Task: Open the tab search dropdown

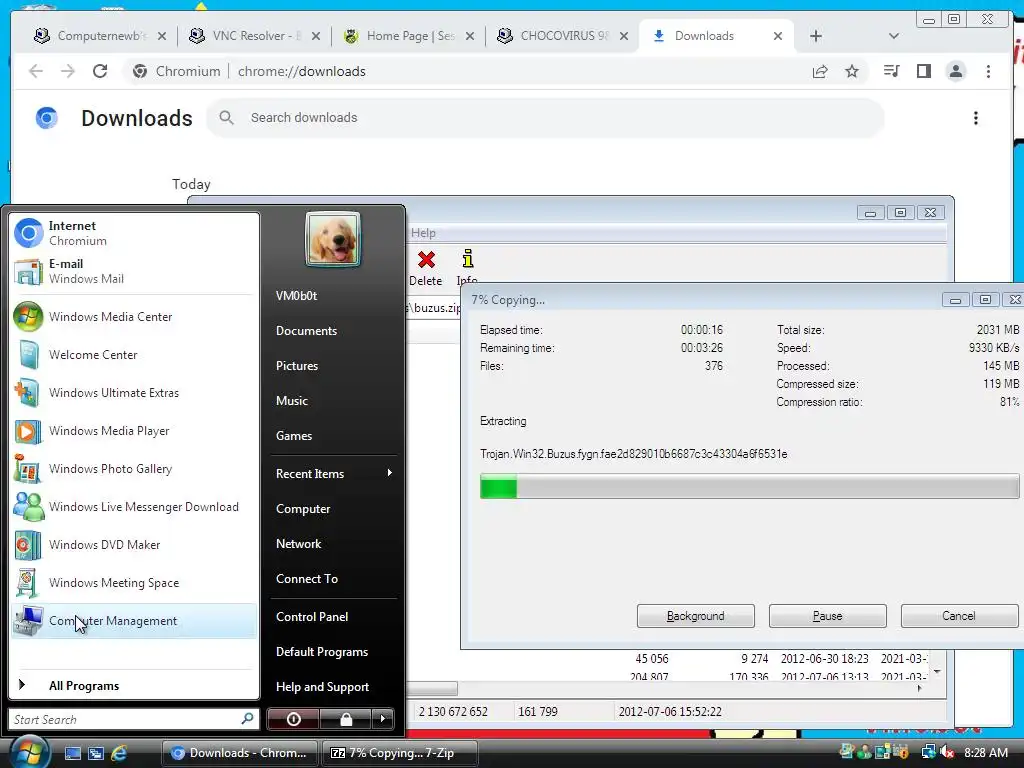Action: pos(894,36)
